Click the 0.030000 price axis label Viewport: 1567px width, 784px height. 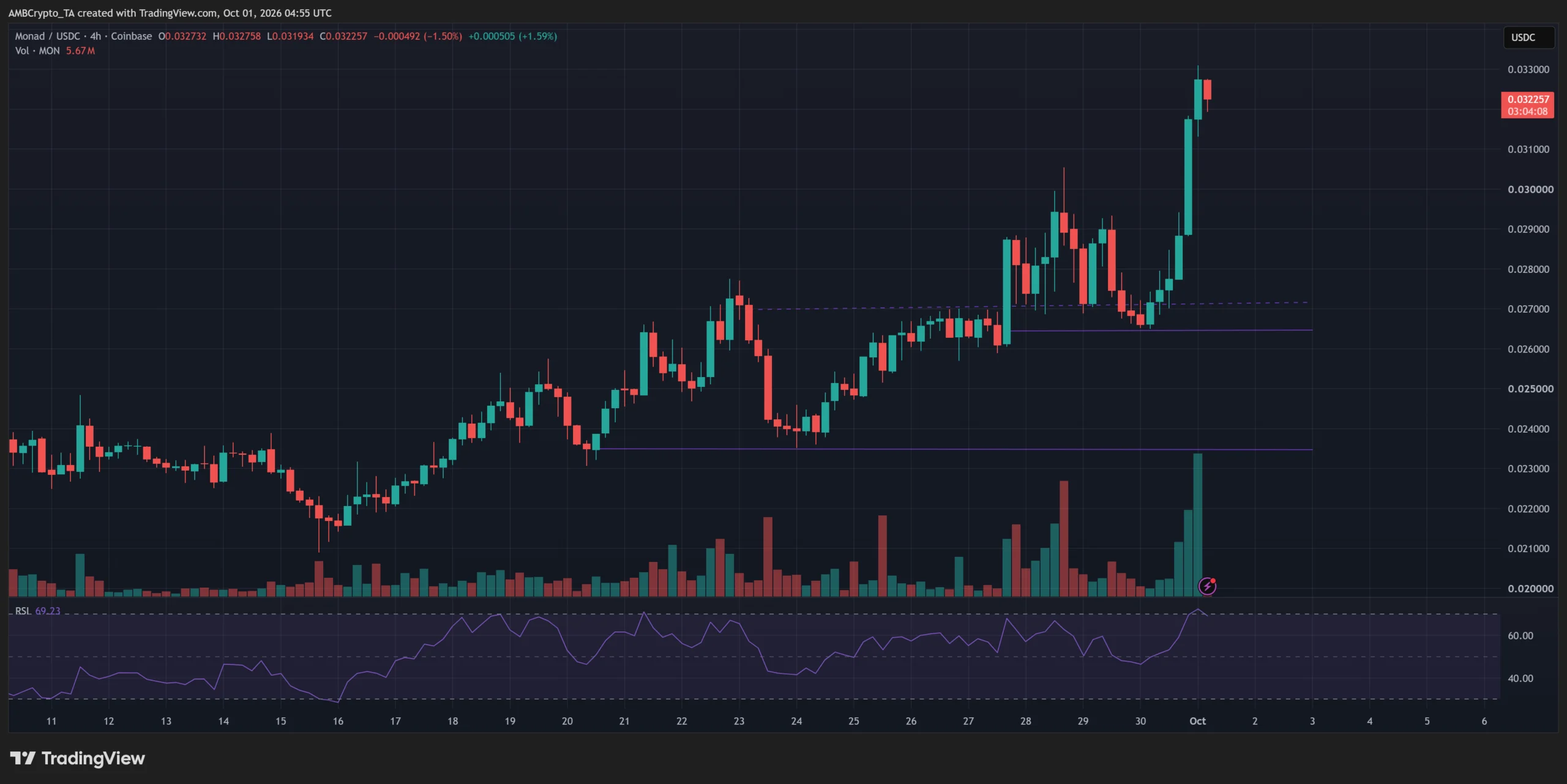(x=1530, y=189)
